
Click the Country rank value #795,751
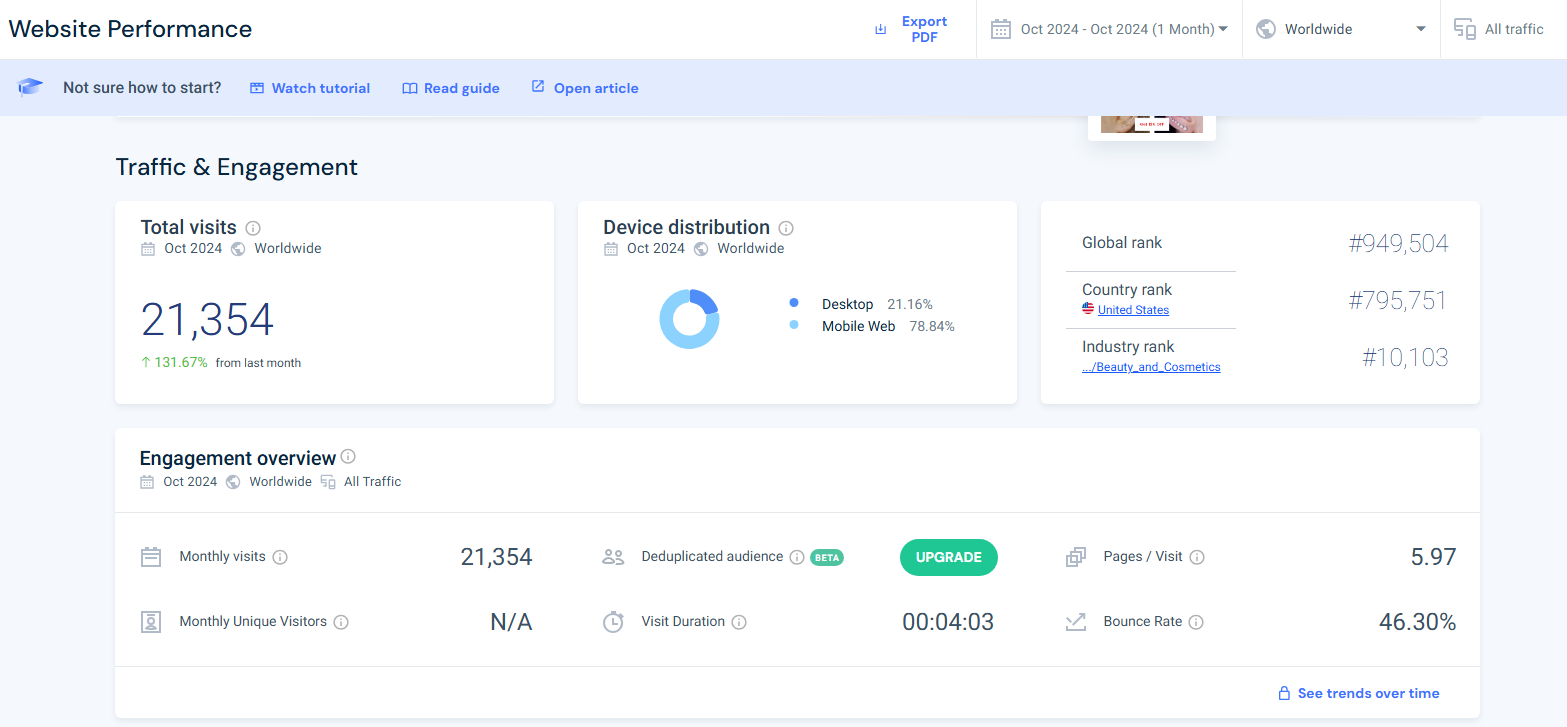coord(1398,300)
